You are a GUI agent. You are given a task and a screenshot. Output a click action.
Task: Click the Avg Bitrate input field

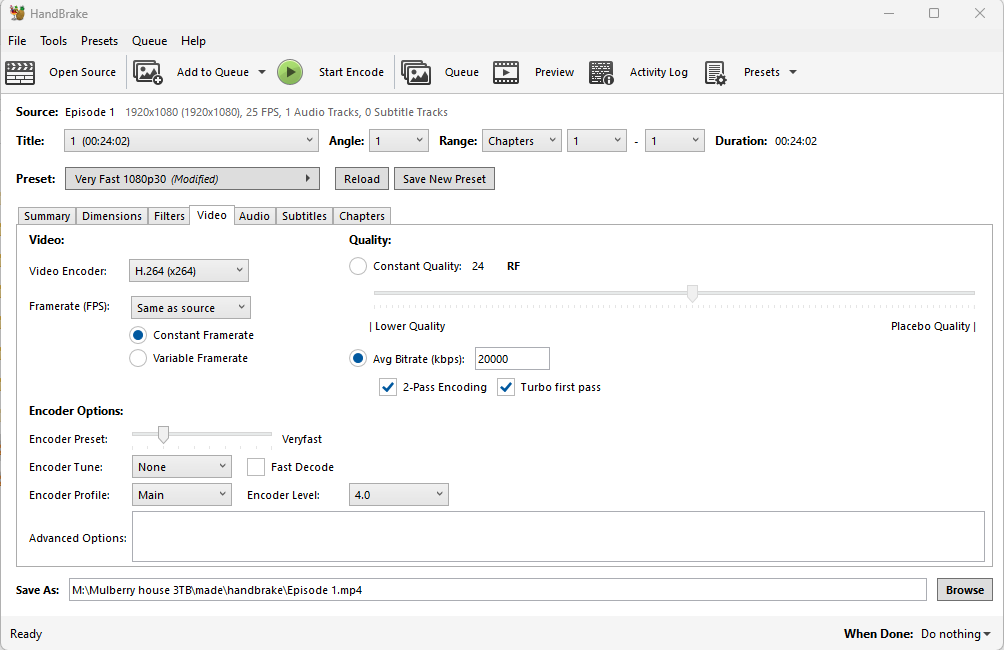pyautogui.click(x=512, y=359)
